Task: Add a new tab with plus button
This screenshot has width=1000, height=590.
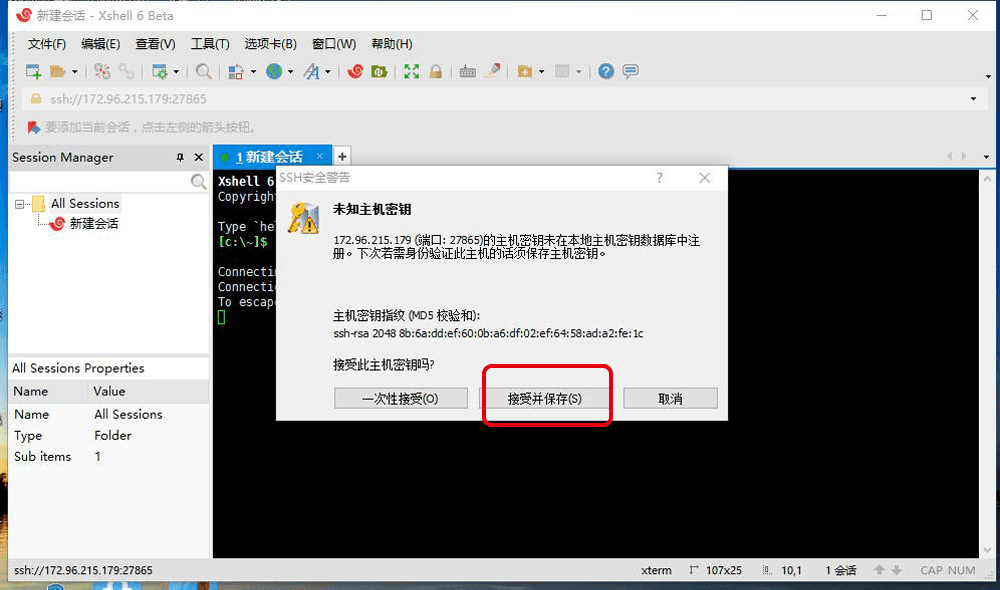Action: pos(342,156)
